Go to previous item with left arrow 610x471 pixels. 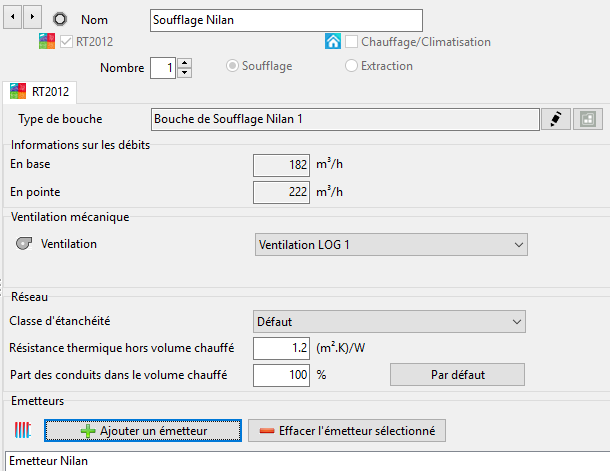pos(12,17)
